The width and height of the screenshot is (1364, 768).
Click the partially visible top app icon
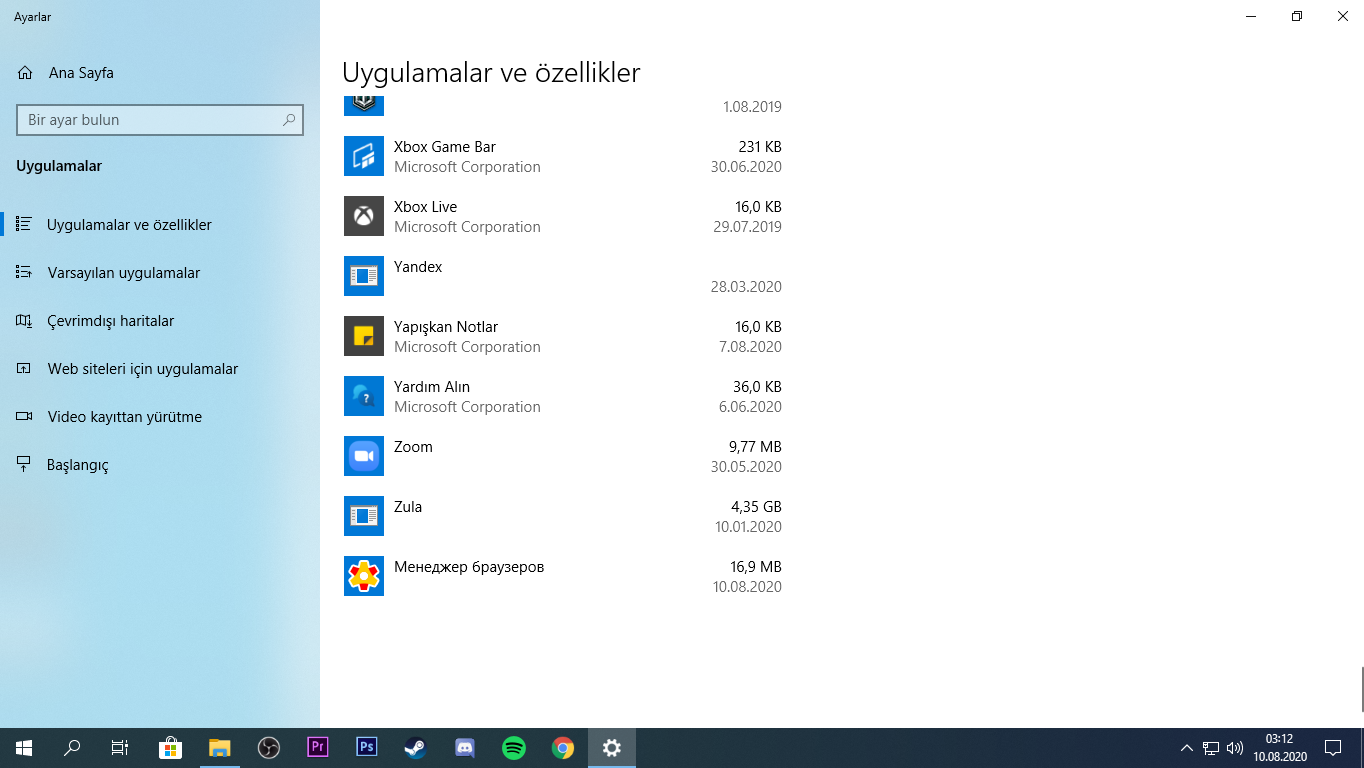click(x=364, y=105)
